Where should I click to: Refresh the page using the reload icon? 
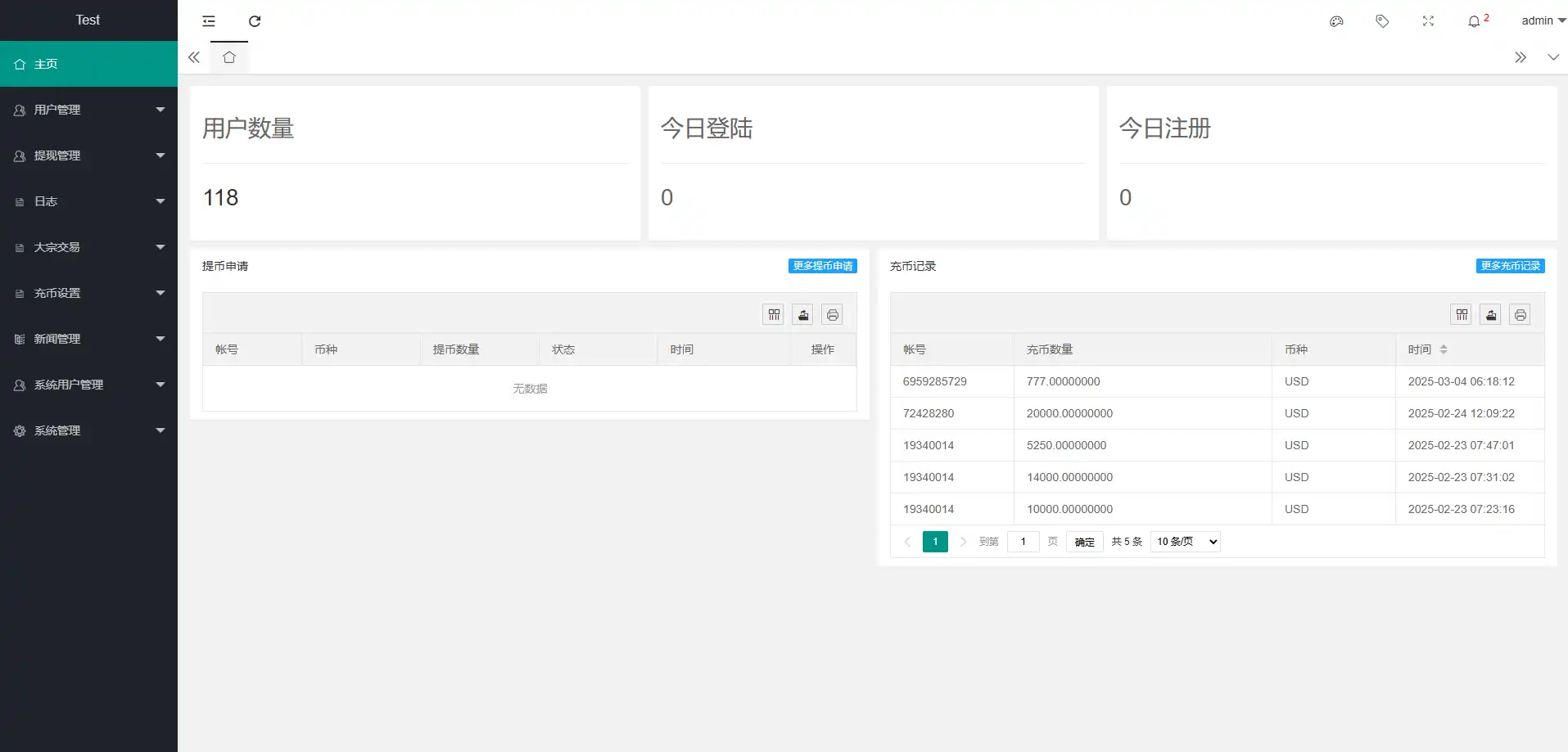point(255,21)
